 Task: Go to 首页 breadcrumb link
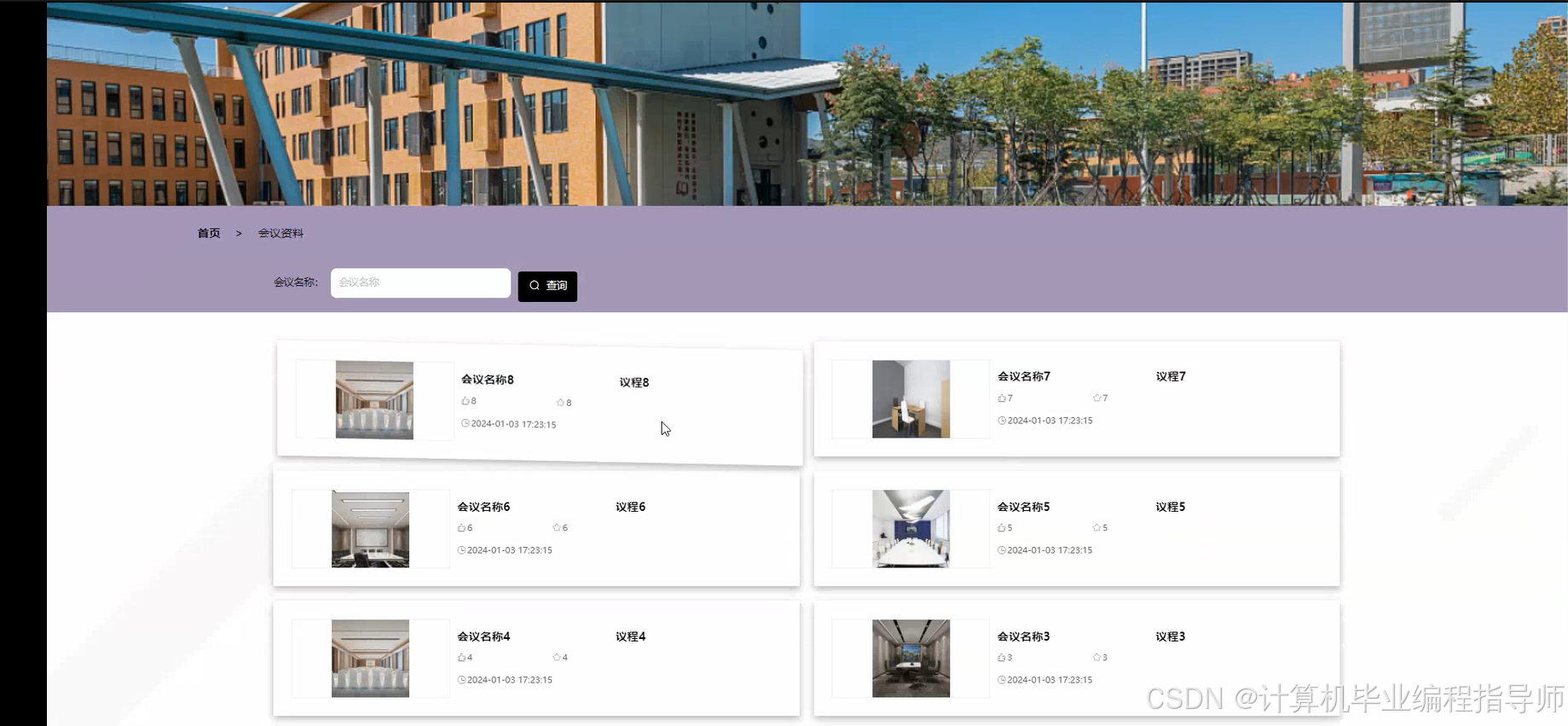[209, 233]
